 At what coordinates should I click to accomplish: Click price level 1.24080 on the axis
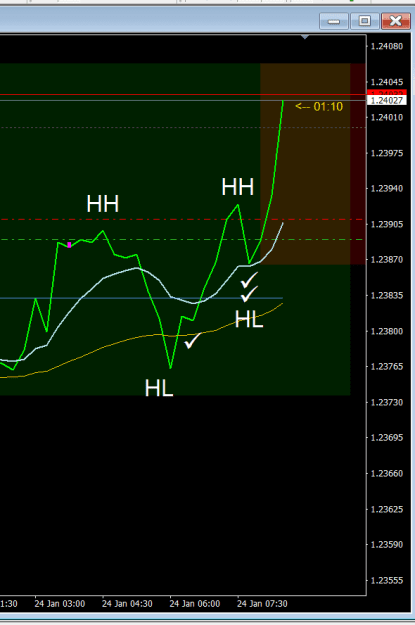tap(387, 46)
